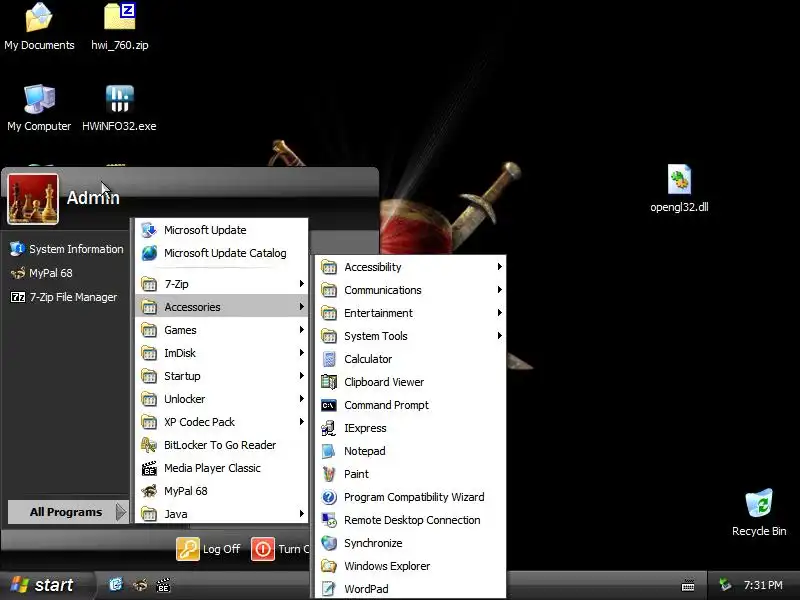Open Remote Desktop Connection
The image size is (800, 600).
coord(411,520)
